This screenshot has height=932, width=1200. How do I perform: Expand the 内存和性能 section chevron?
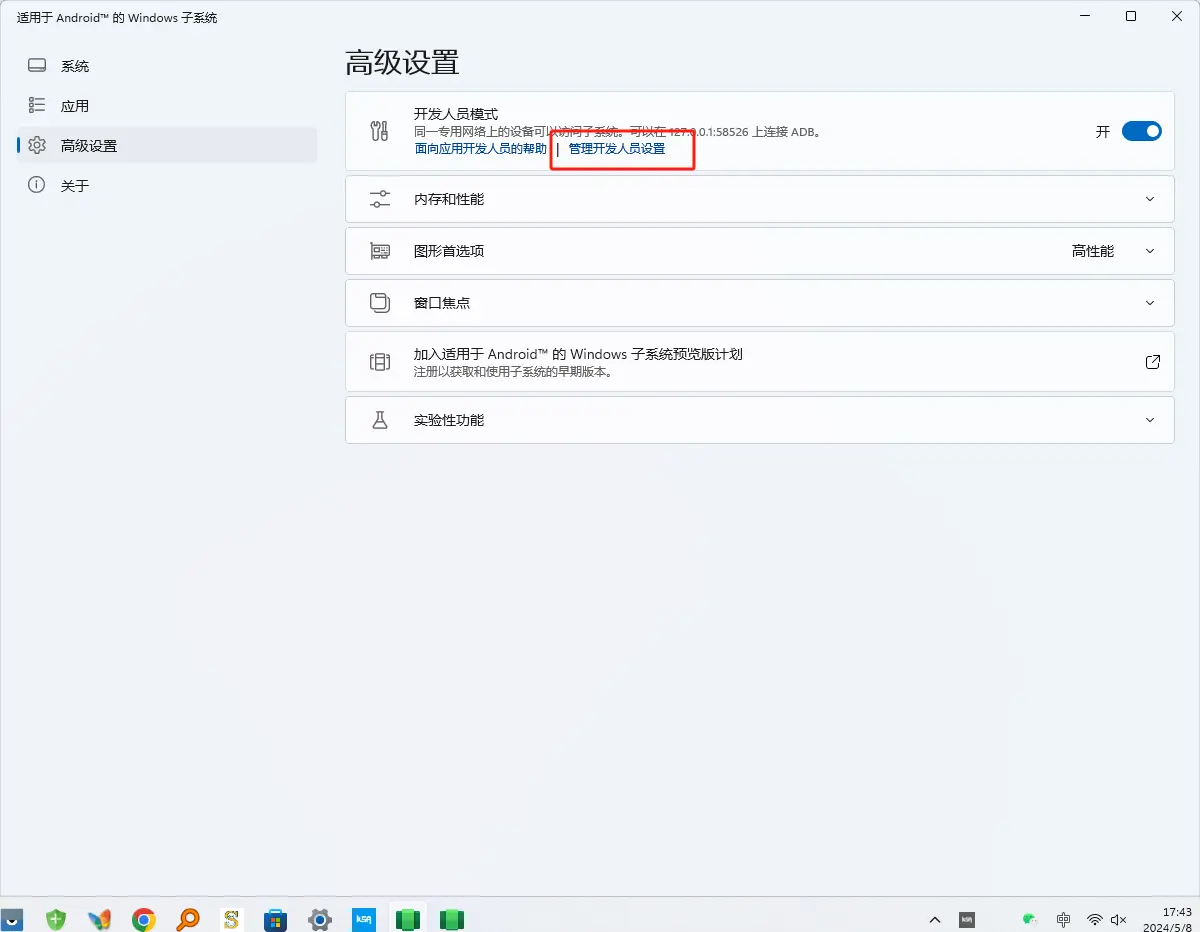click(x=1150, y=199)
